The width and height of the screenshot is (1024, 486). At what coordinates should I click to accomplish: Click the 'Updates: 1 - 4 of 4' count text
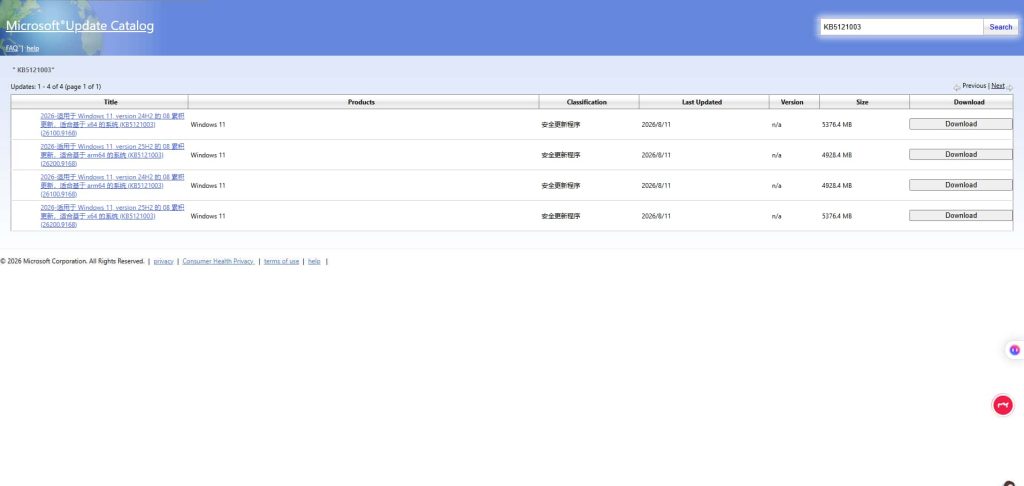coord(56,86)
